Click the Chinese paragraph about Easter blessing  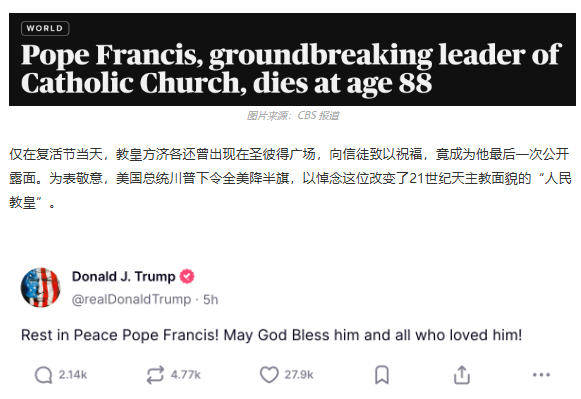click(290, 178)
